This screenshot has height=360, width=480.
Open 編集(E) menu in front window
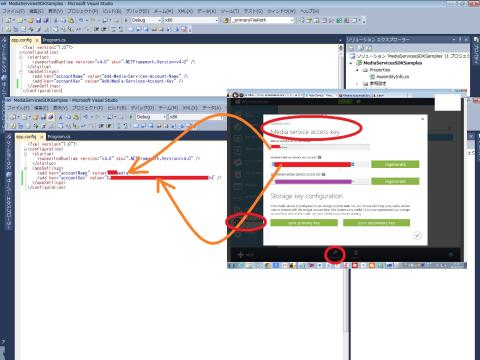(41, 108)
